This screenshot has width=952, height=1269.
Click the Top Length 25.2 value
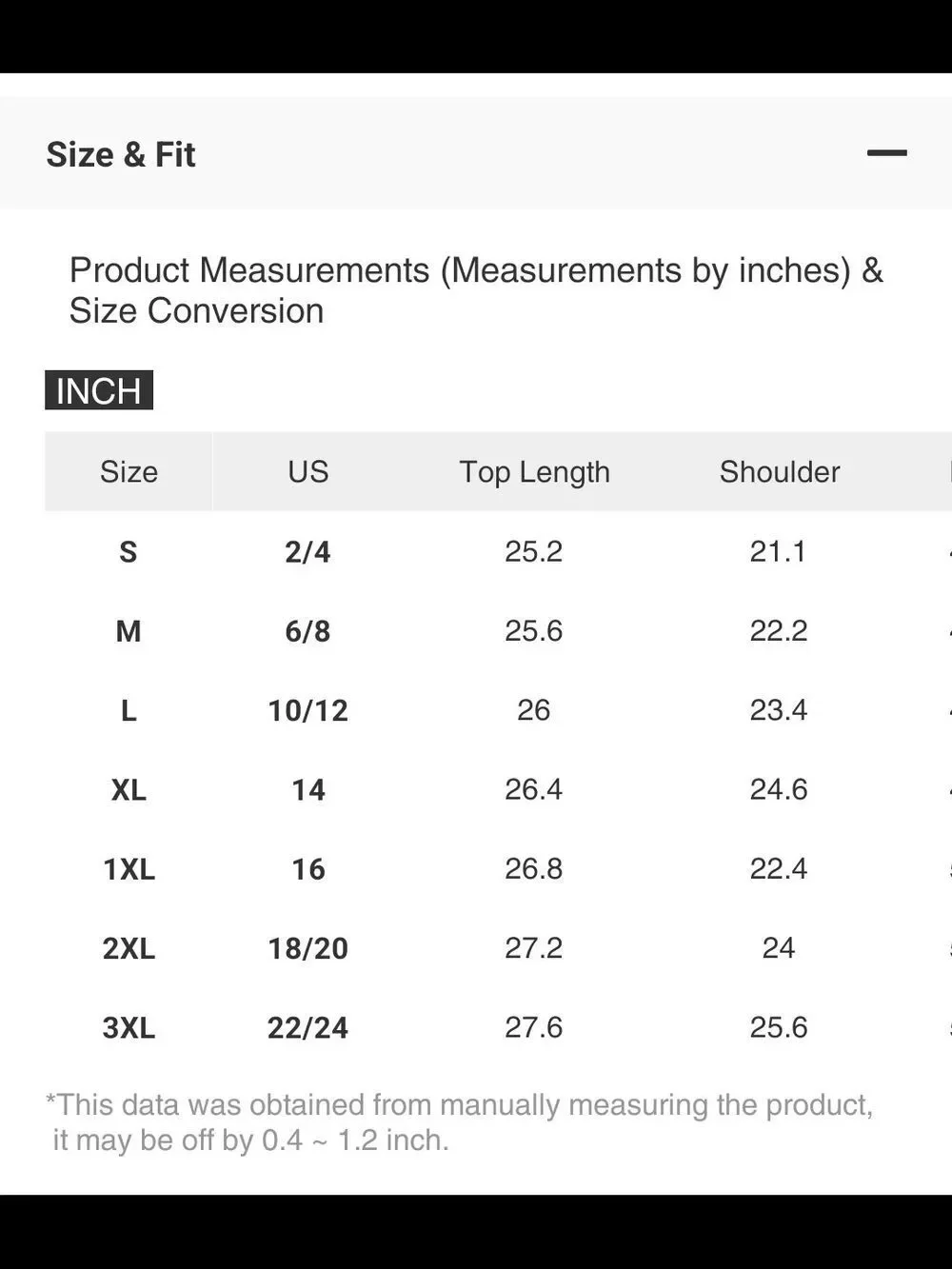coord(533,551)
